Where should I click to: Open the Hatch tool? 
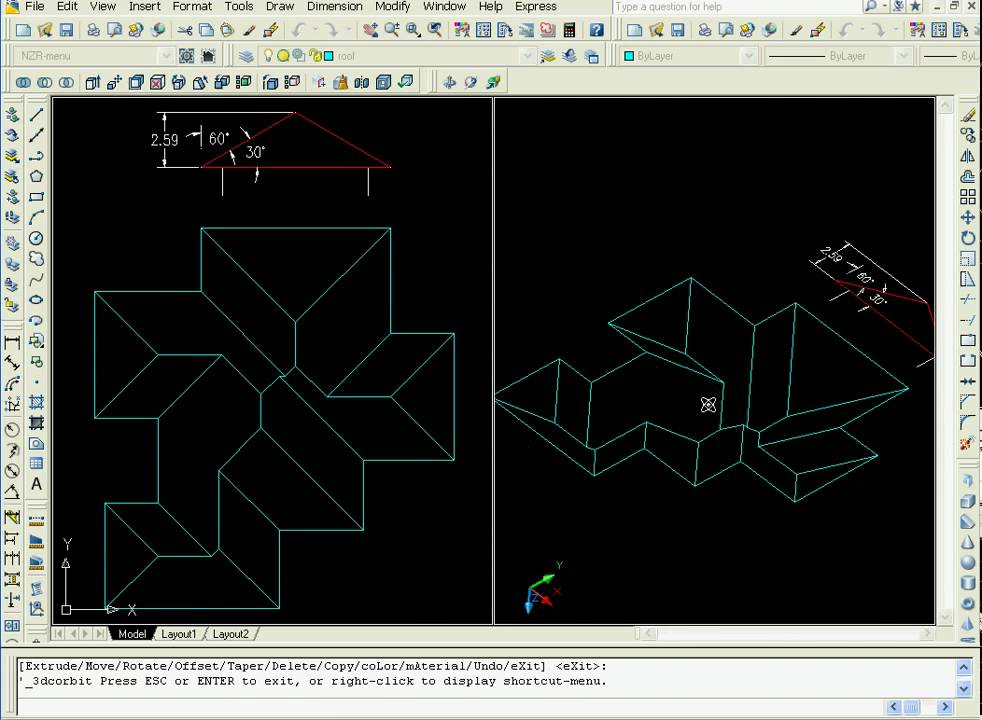[x=36, y=402]
